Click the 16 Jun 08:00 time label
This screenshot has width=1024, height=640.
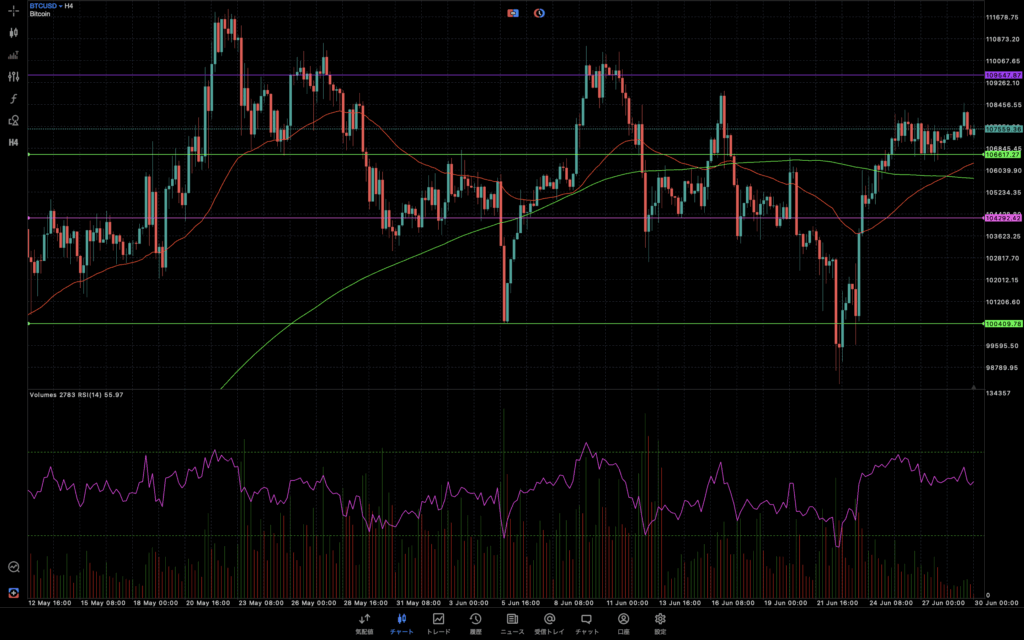(x=733, y=603)
